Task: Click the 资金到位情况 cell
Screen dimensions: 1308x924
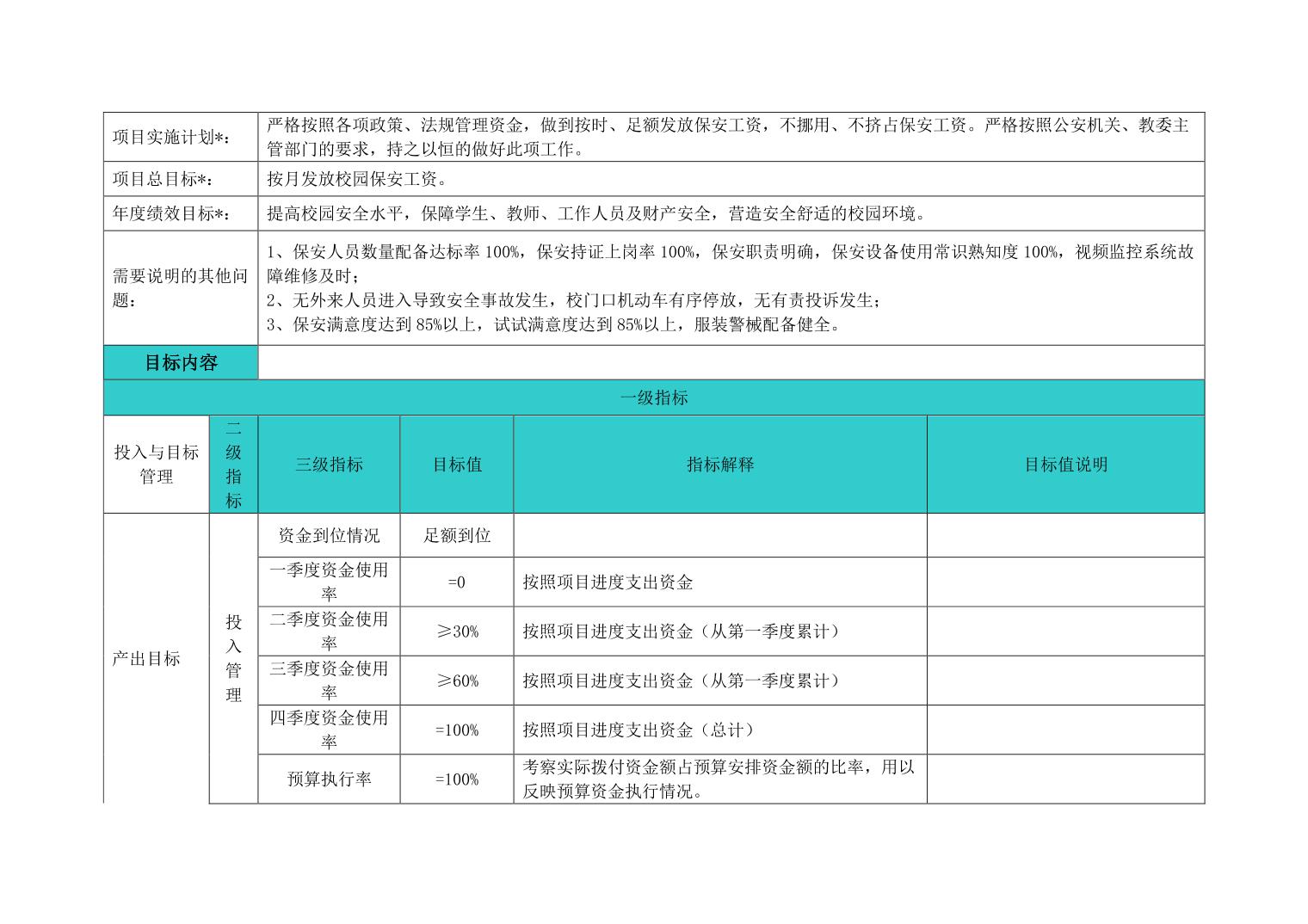Action: (x=329, y=535)
